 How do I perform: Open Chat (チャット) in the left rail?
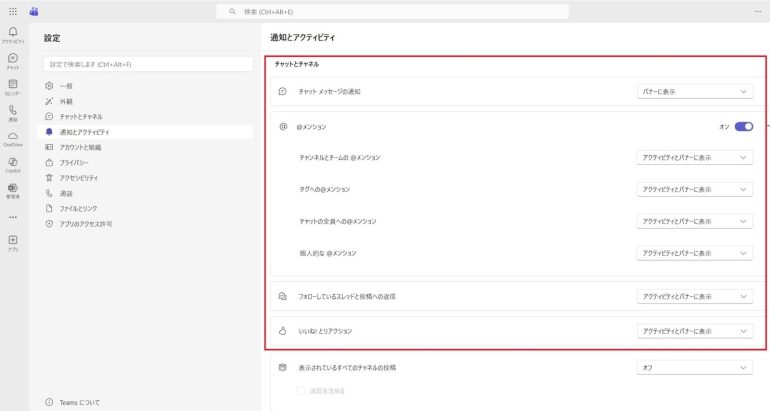pos(13,60)
